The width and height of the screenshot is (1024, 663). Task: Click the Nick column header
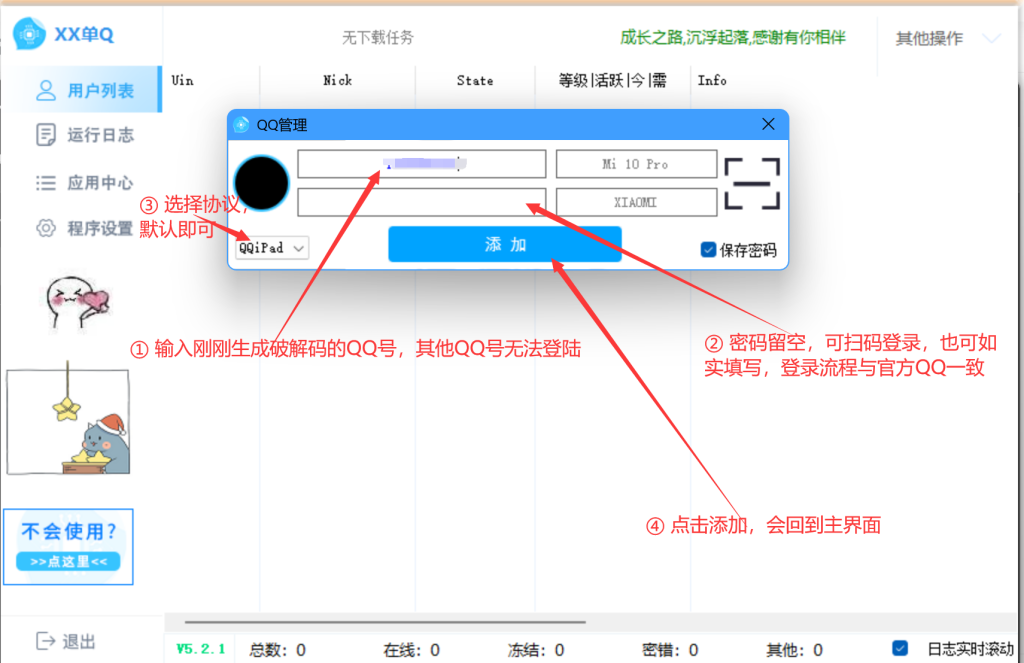click(x=338, y=80)
